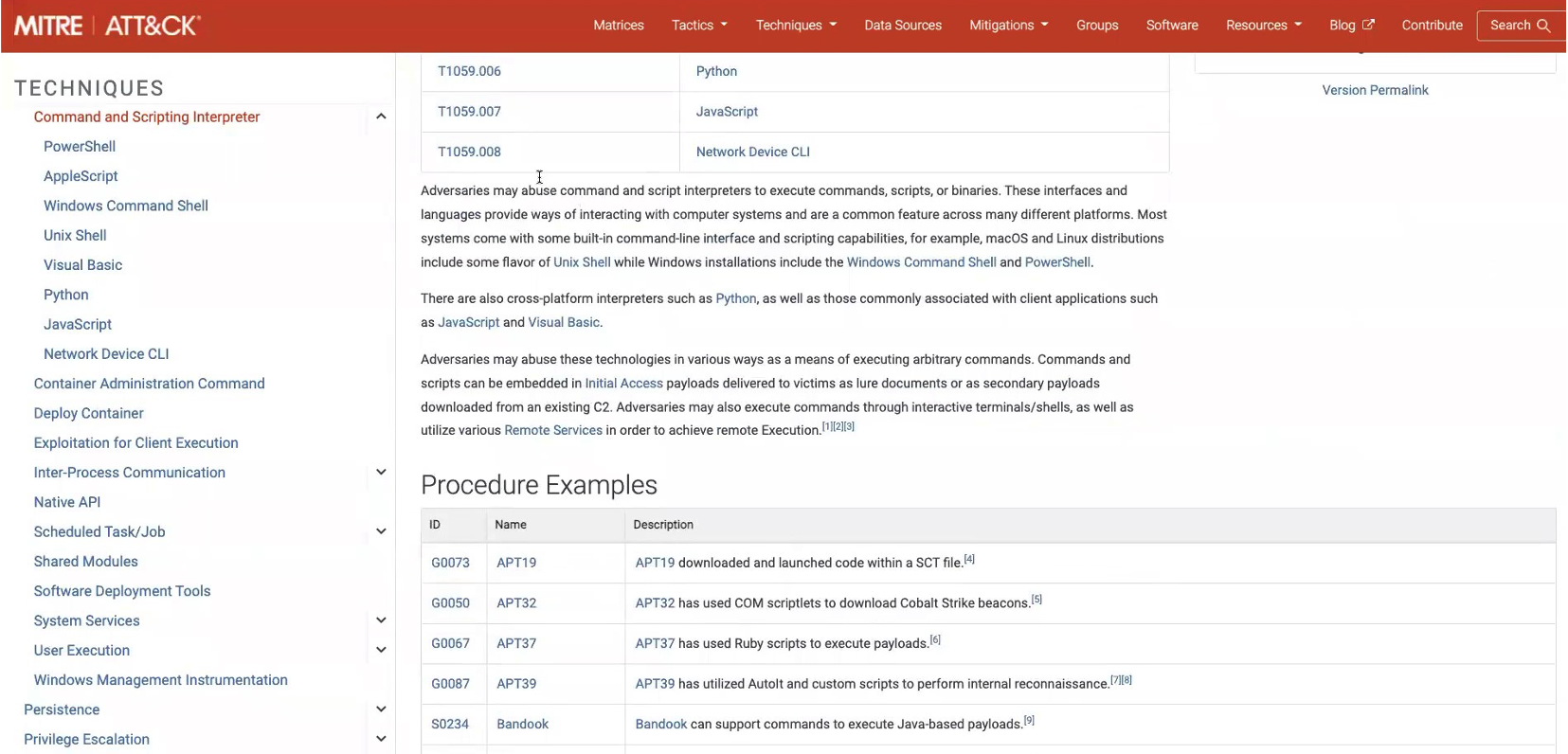Open group ID G0073
This screenshot has width=1568, height=754.
pyautogui.click(x=450, y=563)
